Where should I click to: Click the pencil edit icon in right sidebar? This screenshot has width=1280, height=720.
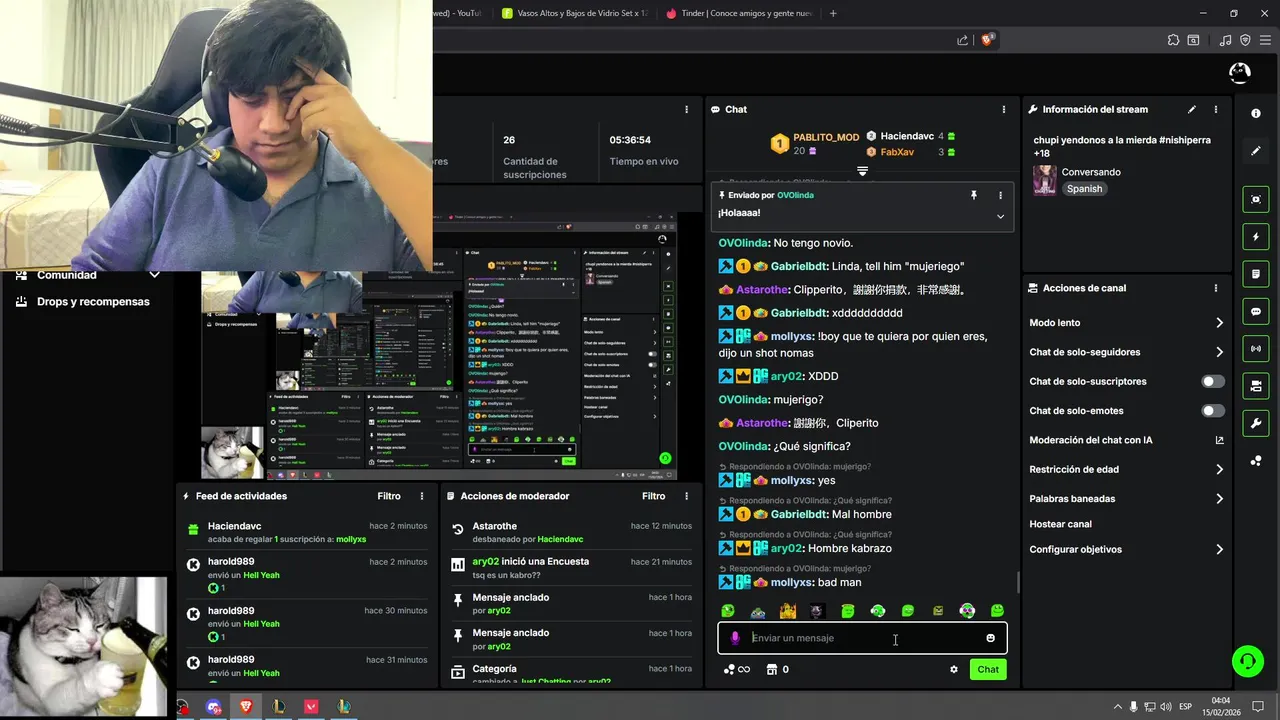(1256, 151)
